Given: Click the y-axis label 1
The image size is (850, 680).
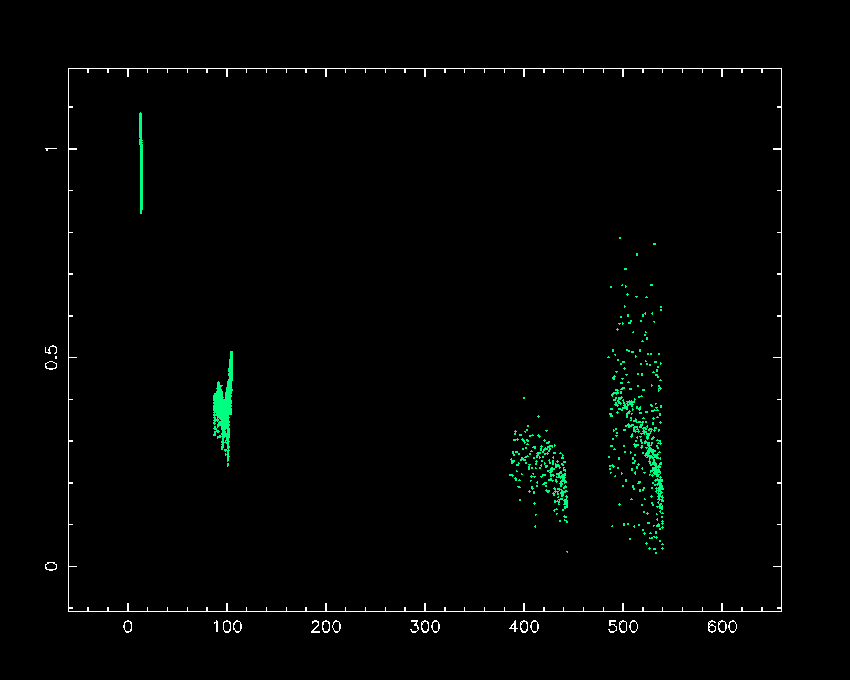Looking at the screenshot, I should click(x=51, y=149).
